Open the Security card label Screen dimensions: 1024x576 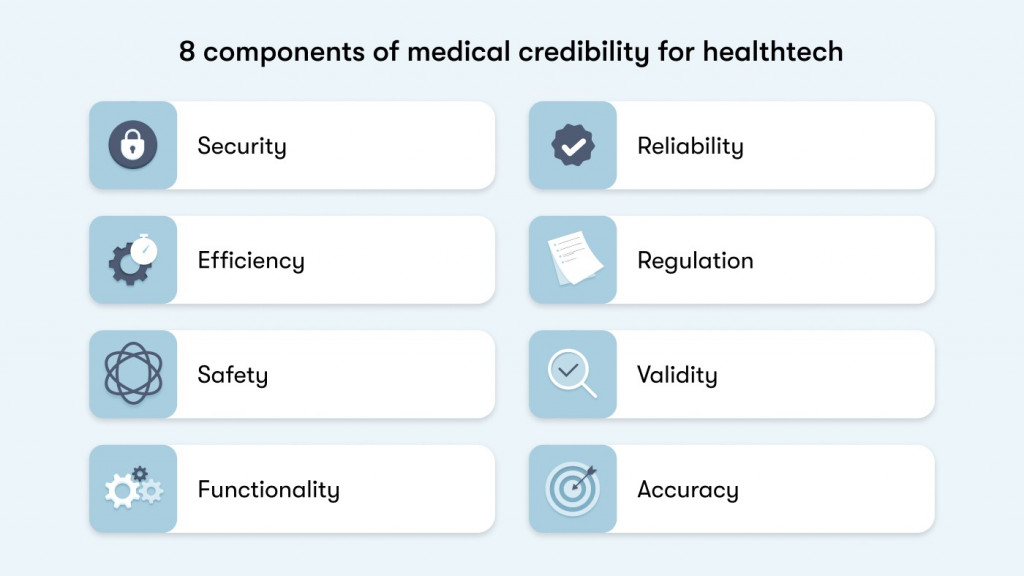242,146
